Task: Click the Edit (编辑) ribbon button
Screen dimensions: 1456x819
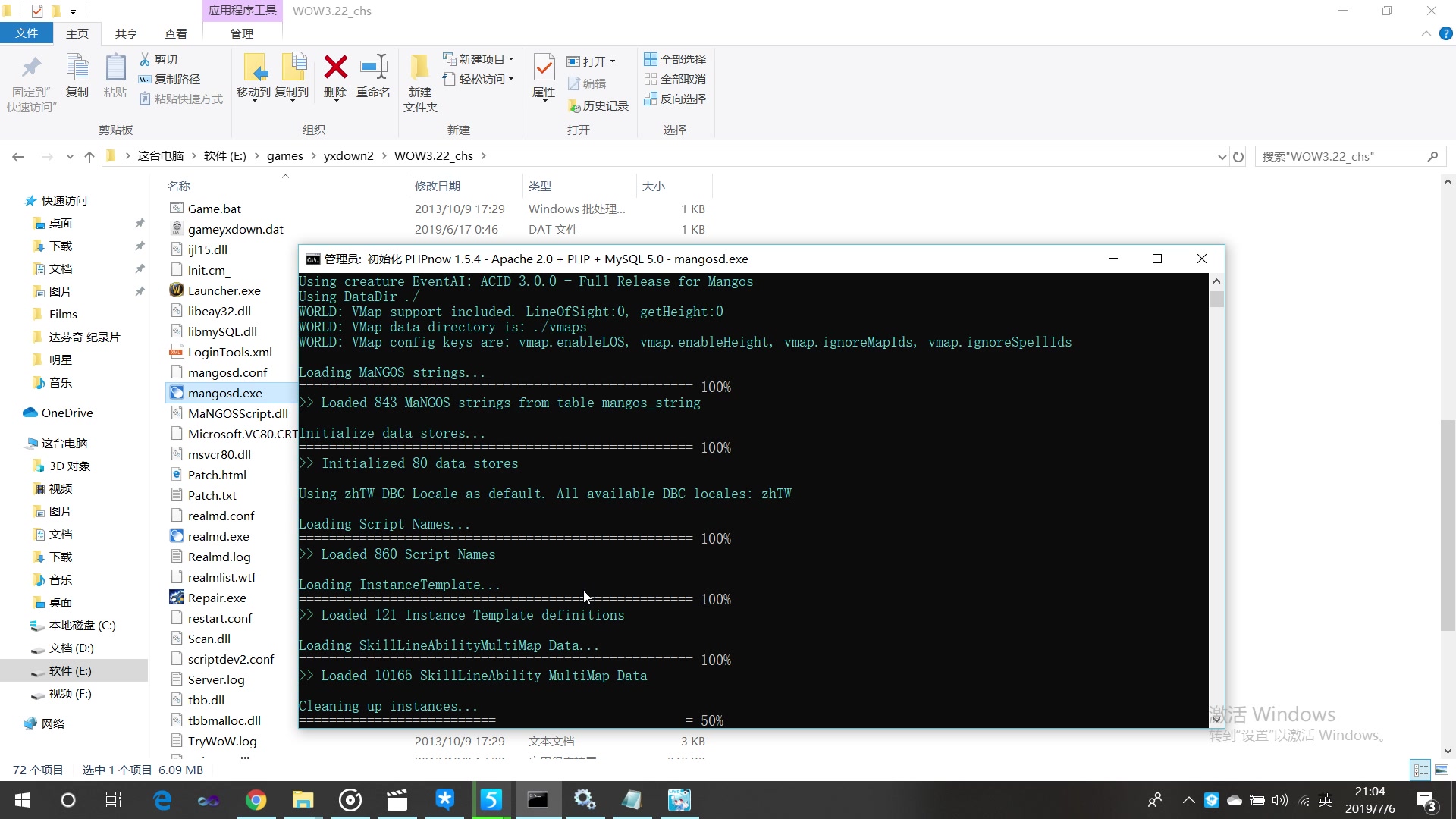Action: click(587, 83)
